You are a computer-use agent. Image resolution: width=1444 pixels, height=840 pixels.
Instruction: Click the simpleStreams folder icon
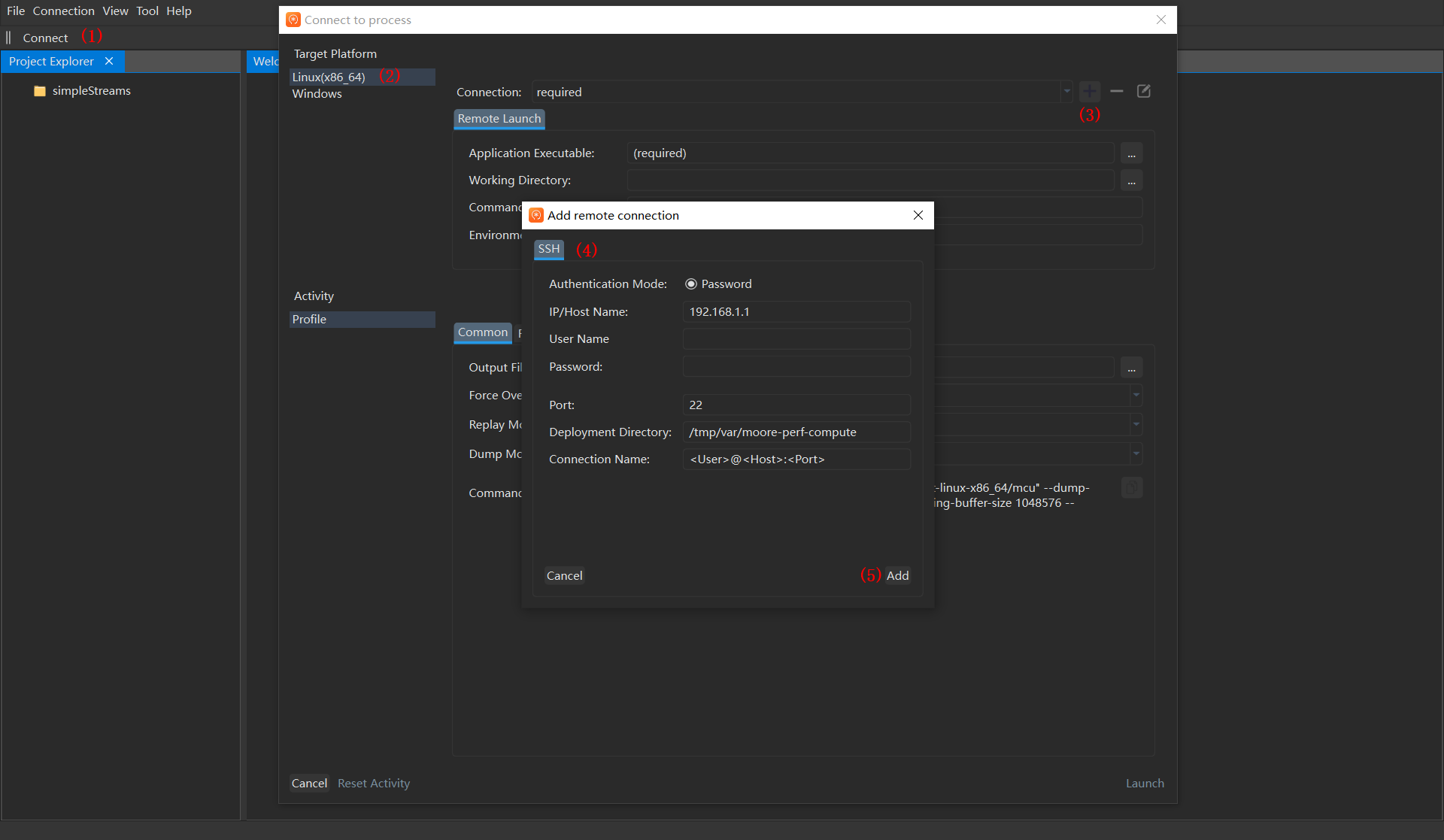click(40, 91)
